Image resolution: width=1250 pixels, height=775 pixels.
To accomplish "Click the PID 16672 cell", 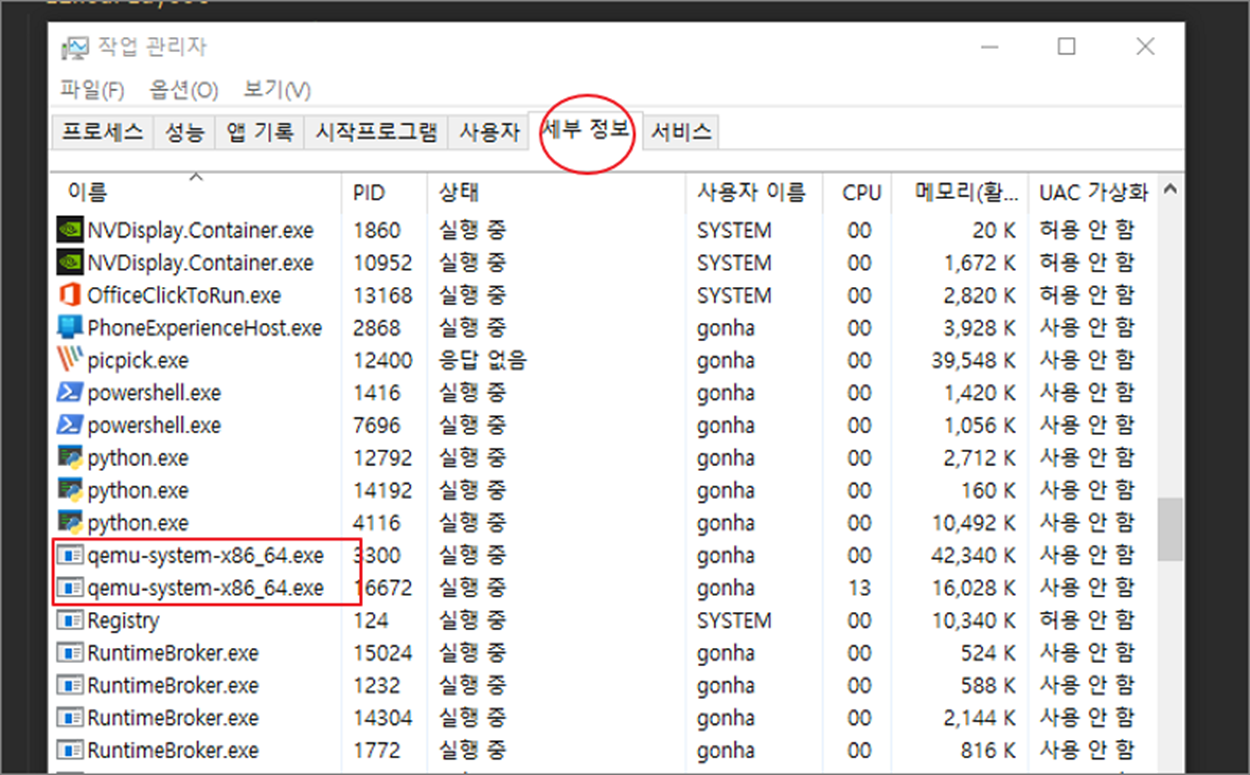I will [x=382, y=588].
